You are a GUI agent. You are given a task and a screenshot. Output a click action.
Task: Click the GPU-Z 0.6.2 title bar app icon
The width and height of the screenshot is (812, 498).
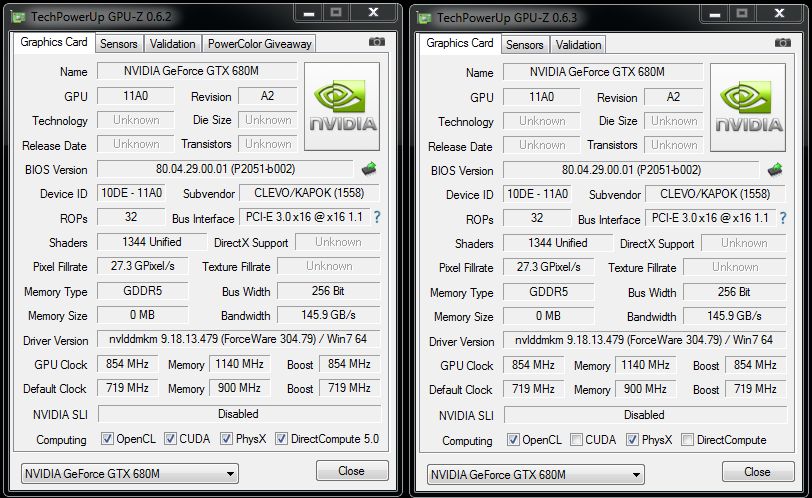point(19,18)
